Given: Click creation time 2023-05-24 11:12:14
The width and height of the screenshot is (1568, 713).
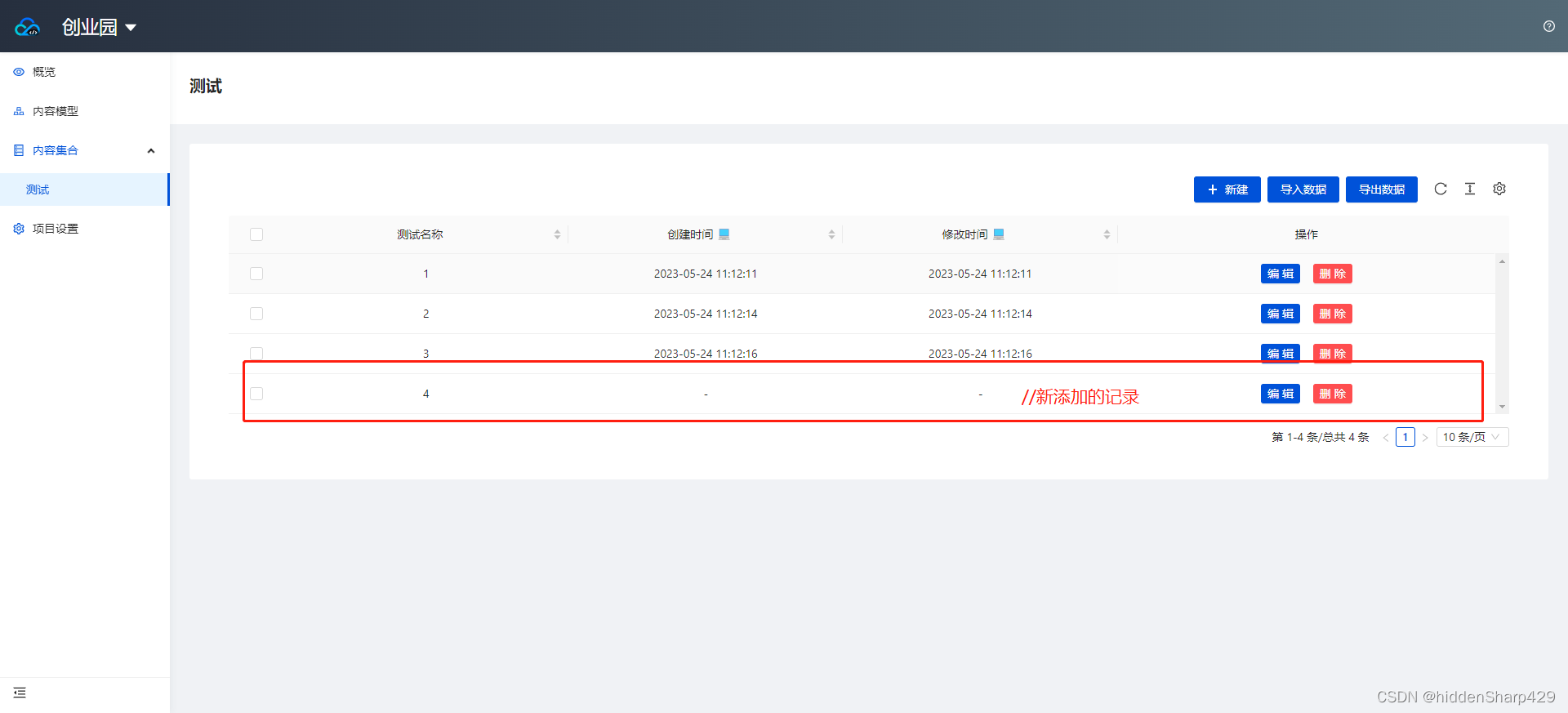Looking at the screenshot, I should 706,314.
